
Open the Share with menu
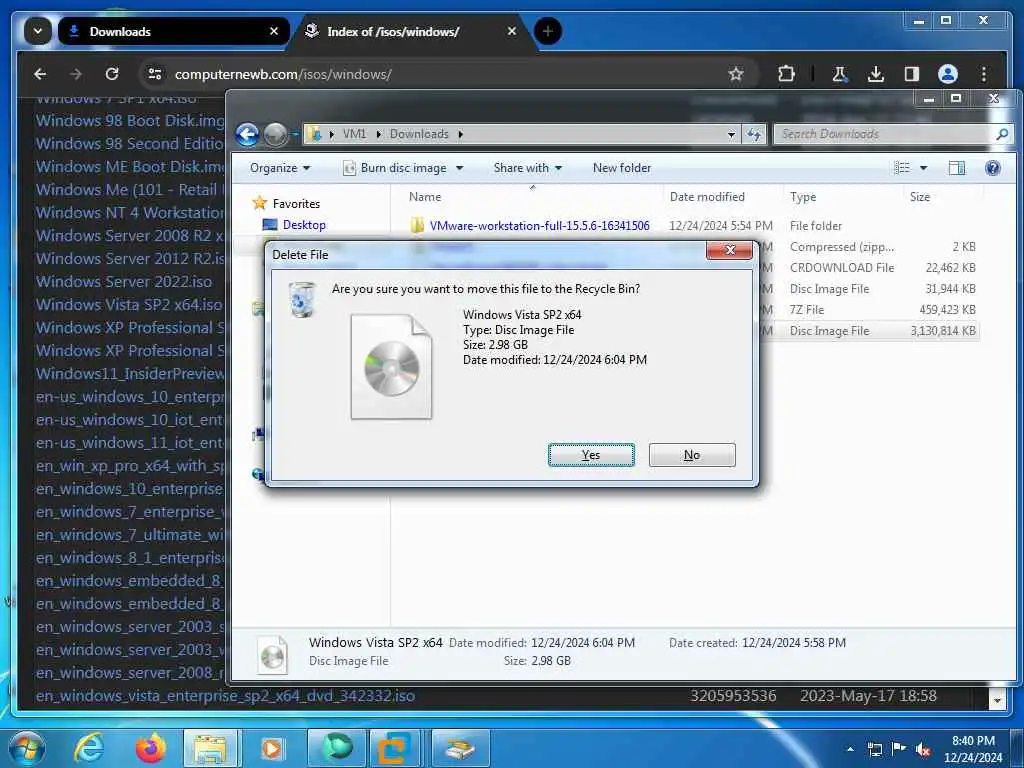coord(528,168)
